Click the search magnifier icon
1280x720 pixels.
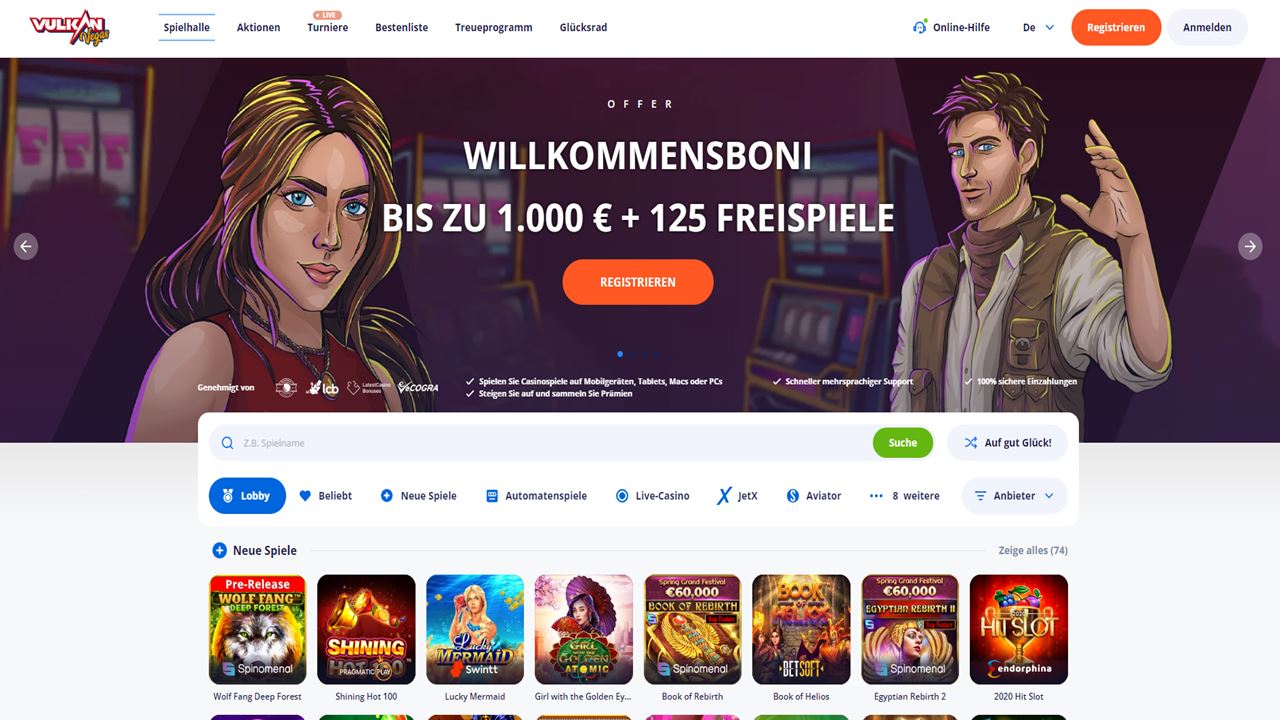[x=227, y=443]
